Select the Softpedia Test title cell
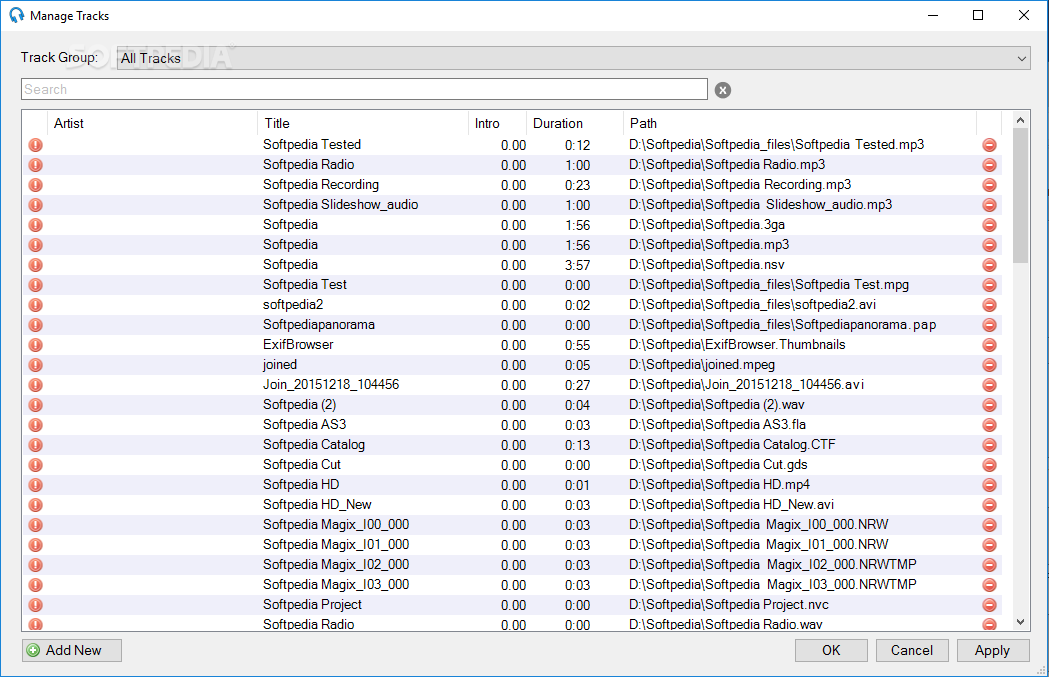Screen dimensions: 1049x677 305,285
